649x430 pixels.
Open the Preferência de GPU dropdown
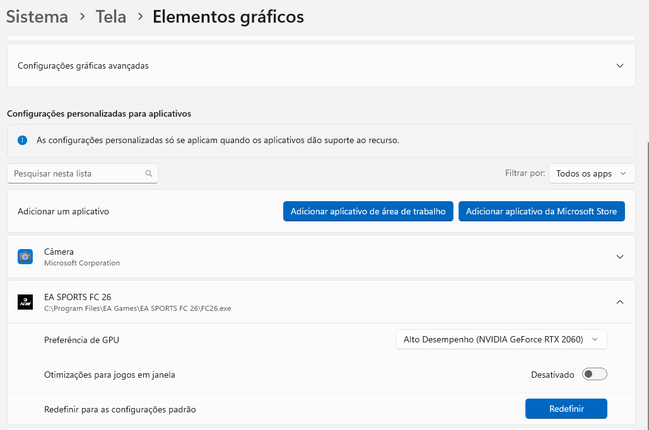coord(501,340)
